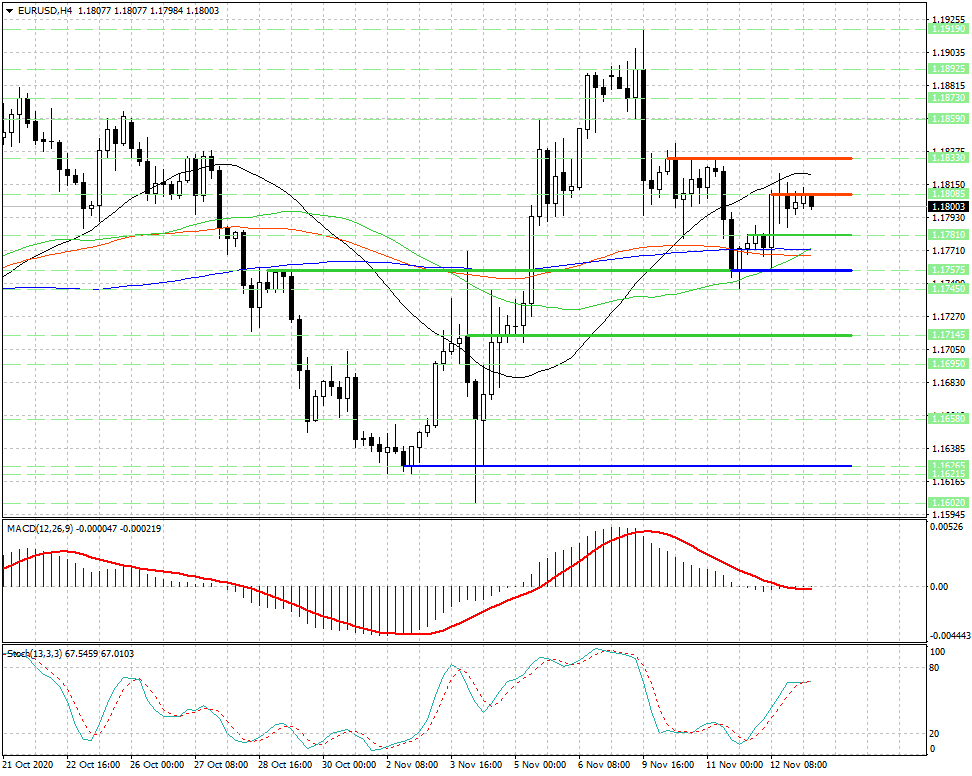972x776 pixels.
Task: Click the triangle arrow beside EURUSD,H4
Action: click(9, 11)
